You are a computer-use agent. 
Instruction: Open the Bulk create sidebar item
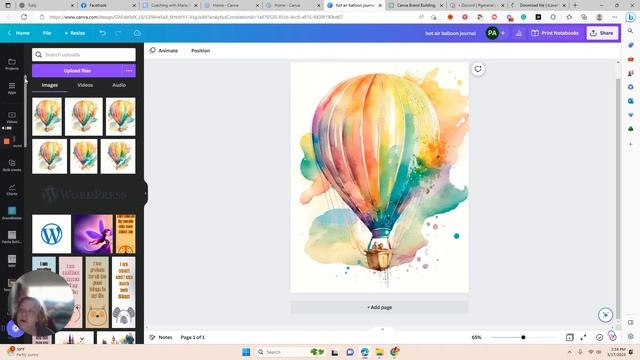[12, 165]
